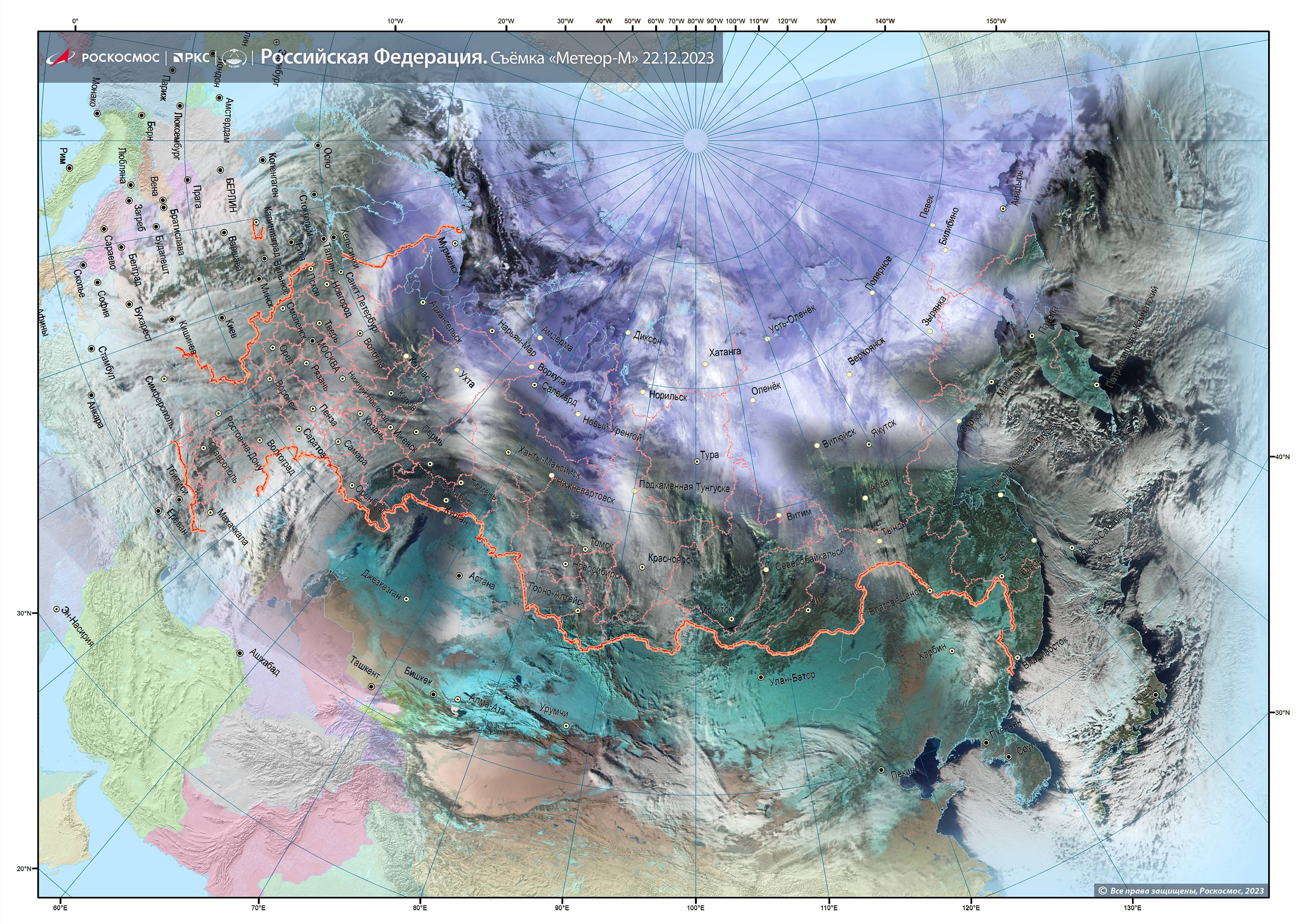Select the Murmansk city marker
Viewport: 1307px width, 924px height.
[x=455, y=243]
